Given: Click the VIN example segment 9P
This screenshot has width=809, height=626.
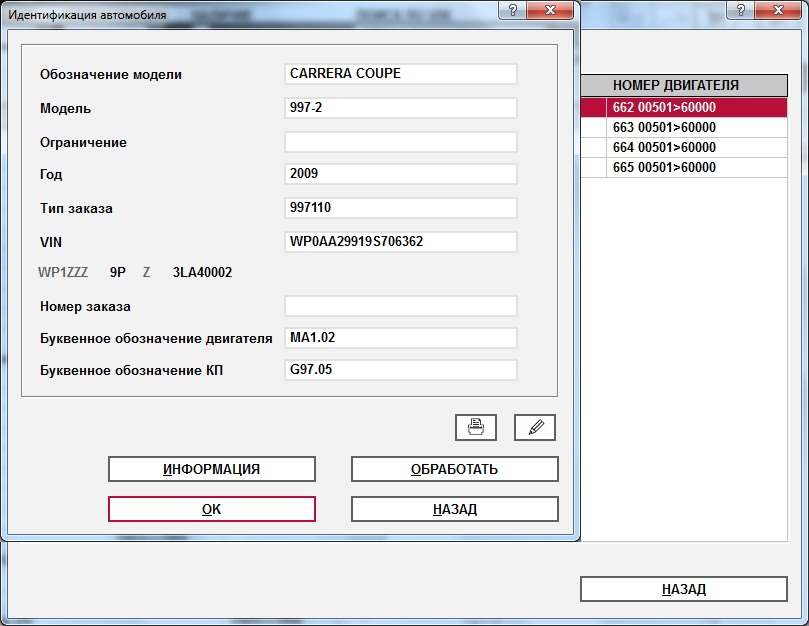Looking at the screenshot, I should tap(118, 272).
